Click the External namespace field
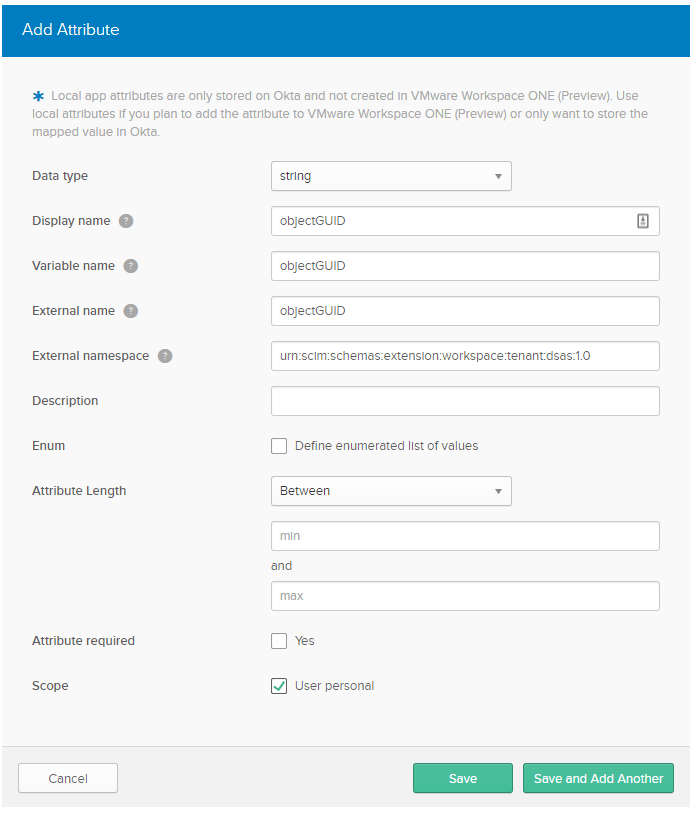Image resolution: width=699 pixels, height=820 pixels. click(465, 356)
